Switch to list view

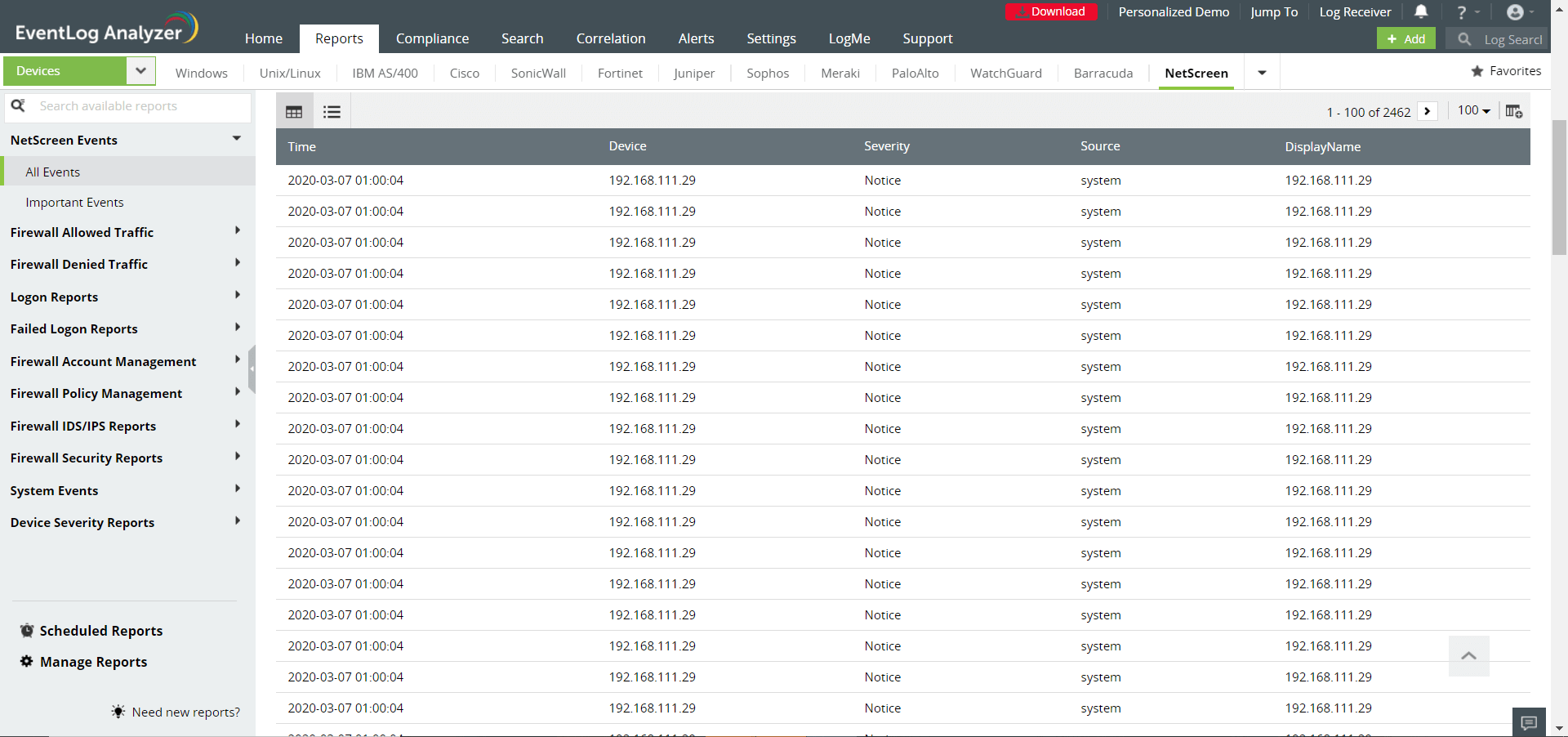click(x=332, y=112)
